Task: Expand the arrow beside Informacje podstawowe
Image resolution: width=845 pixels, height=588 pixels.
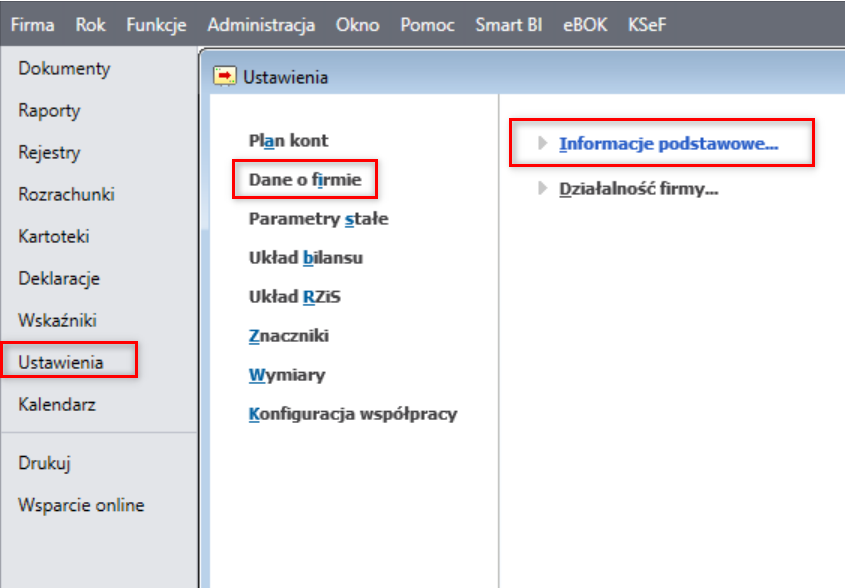Action: pos(543,143)
